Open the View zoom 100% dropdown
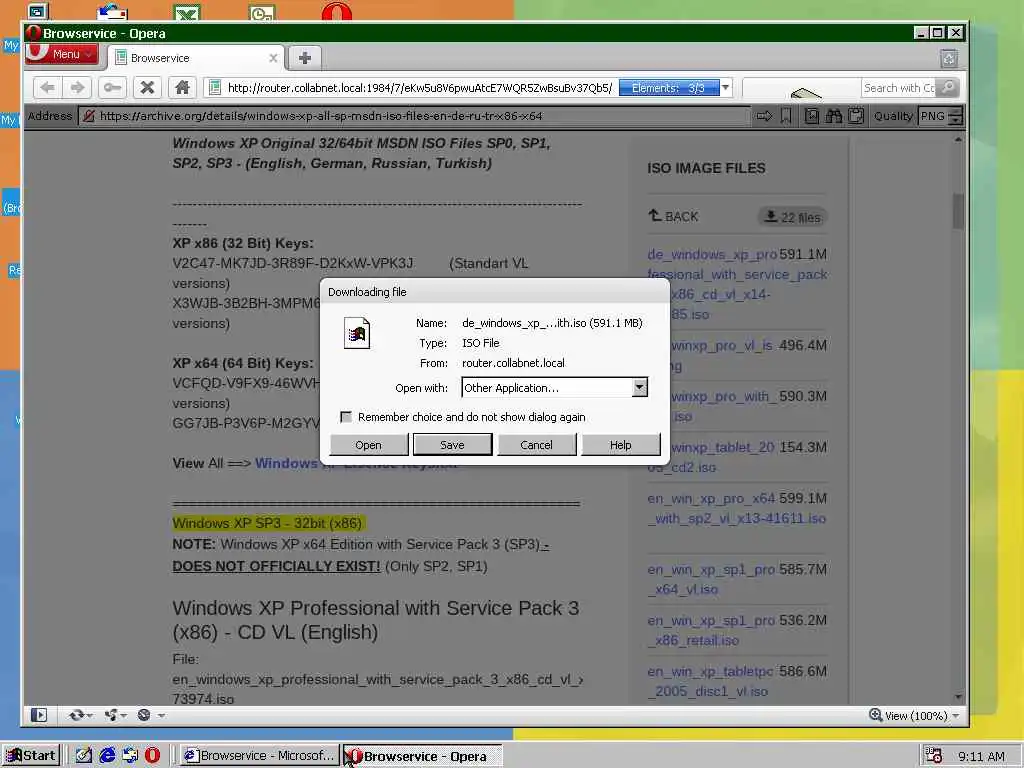The height and width of the screenshot is (768, 1024). click(x=915, y=716)
